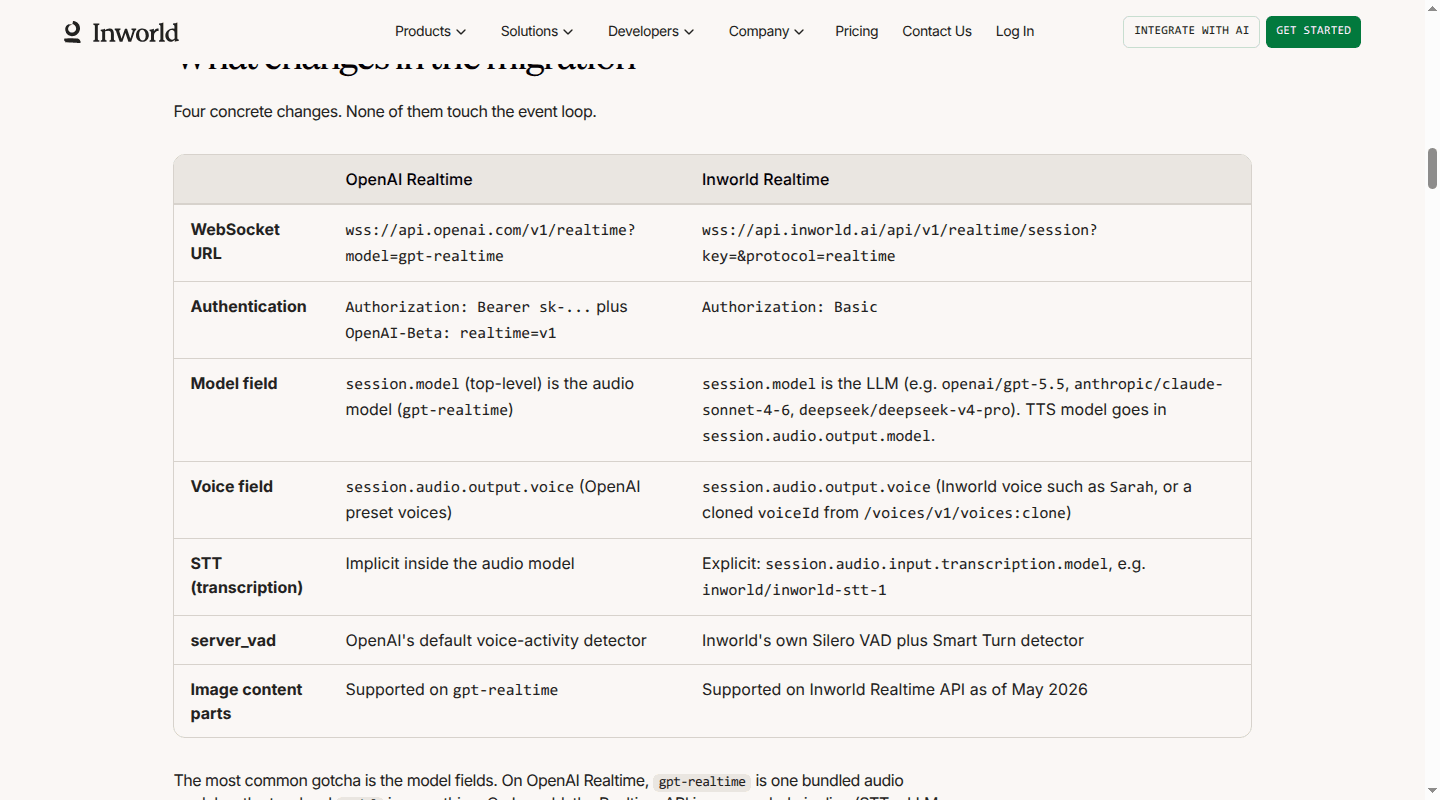Click 'Supported on gpt-realtime' cell text
Screen dimensions: 1440x800
[x=452, y=690]
